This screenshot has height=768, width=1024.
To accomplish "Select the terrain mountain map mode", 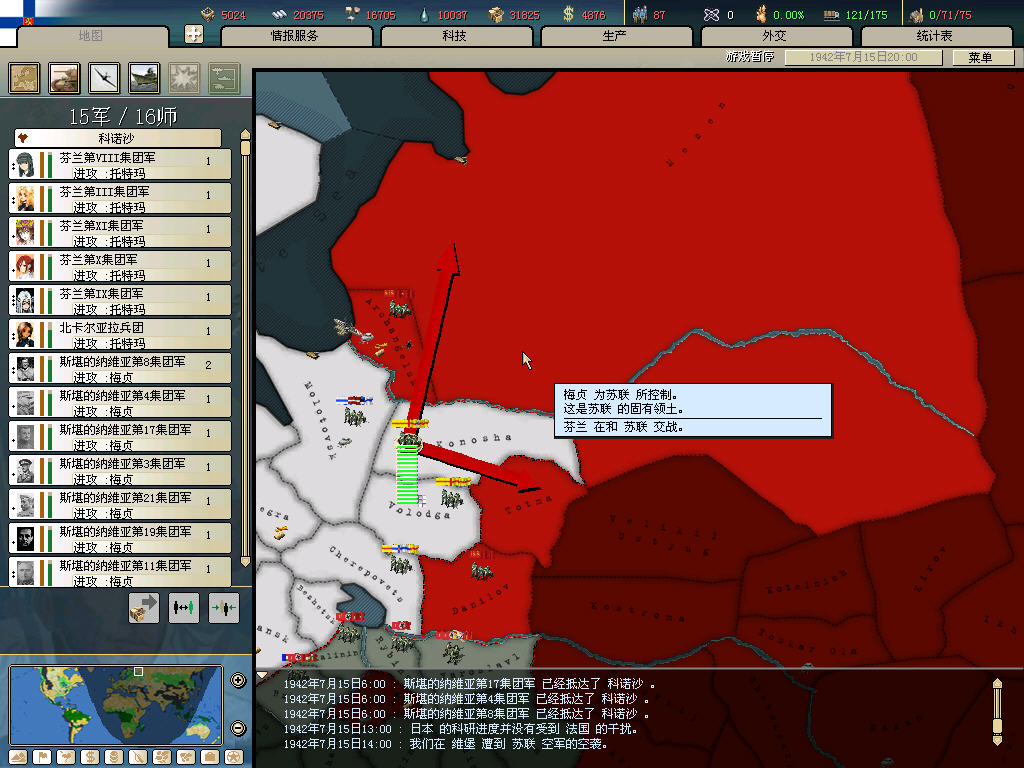I will 18,758.
